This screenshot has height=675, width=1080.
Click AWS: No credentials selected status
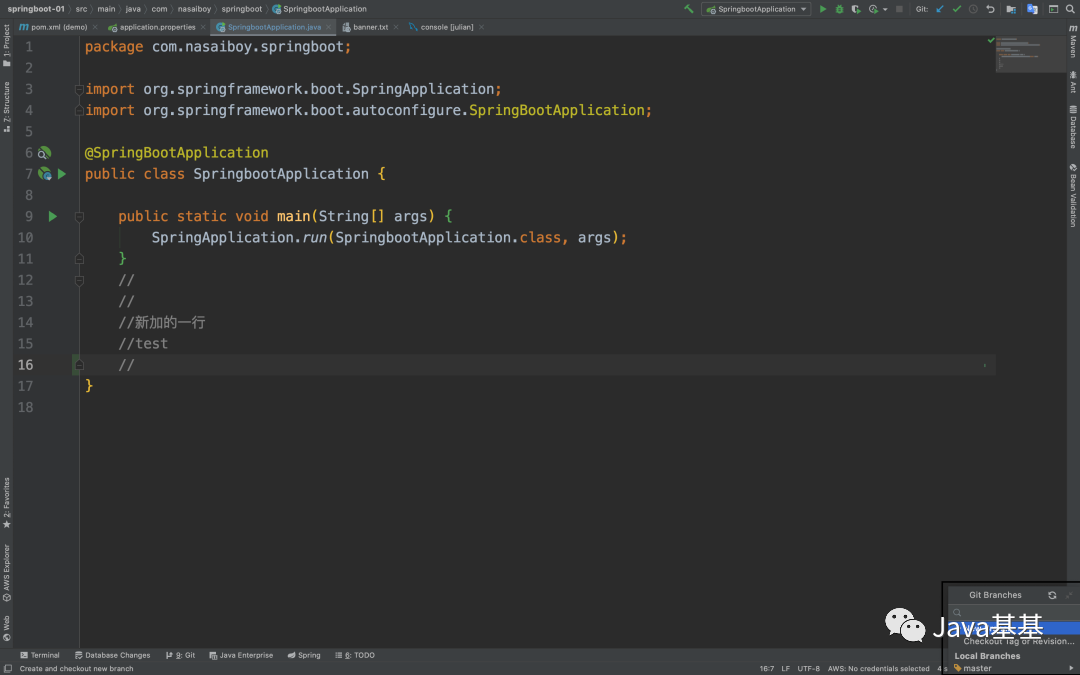point(879,669)
